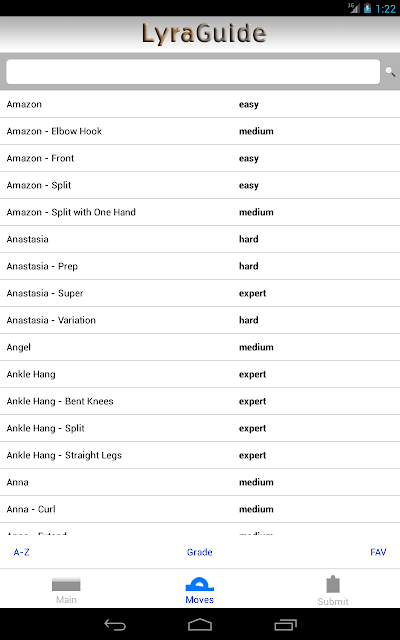Choose Amazon - Split with One Hand
Image resolution: width=400 pixels, height=640 pixels.
pyautogui.click(x=200, y=212)
